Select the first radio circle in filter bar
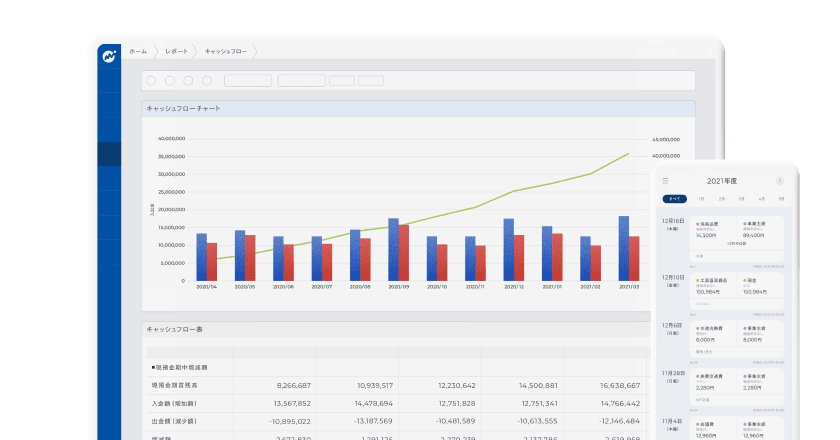 pyautogui.click(x=151, y=80)
